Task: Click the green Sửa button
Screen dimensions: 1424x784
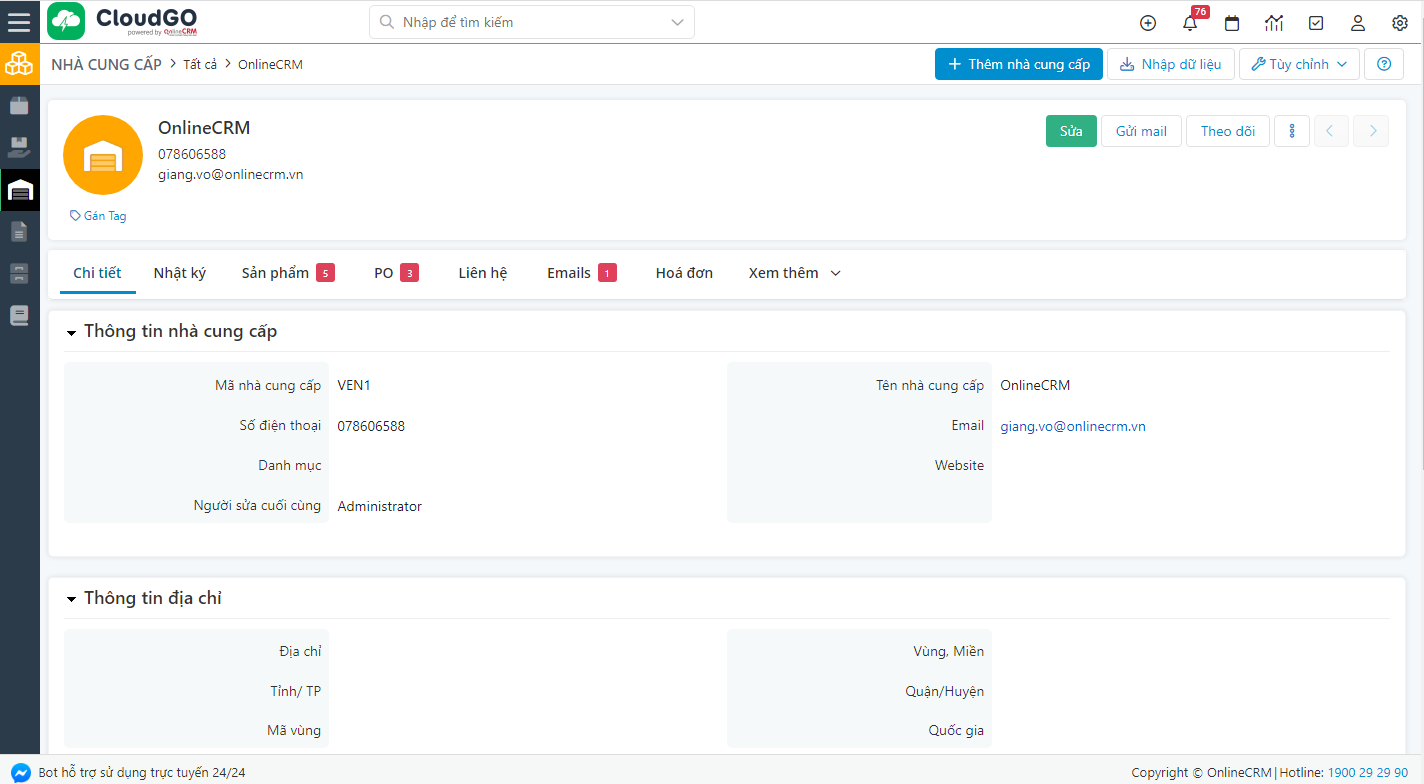Action: click(x=1071, y=130)
